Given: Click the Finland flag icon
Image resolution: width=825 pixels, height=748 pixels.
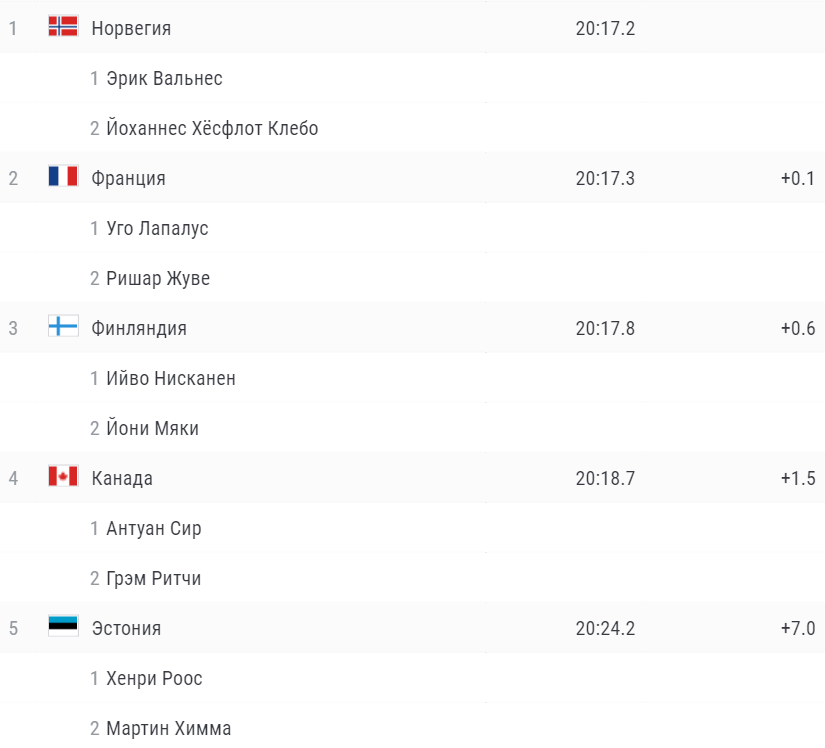Looking at the screenshot, I should [63, 326].
